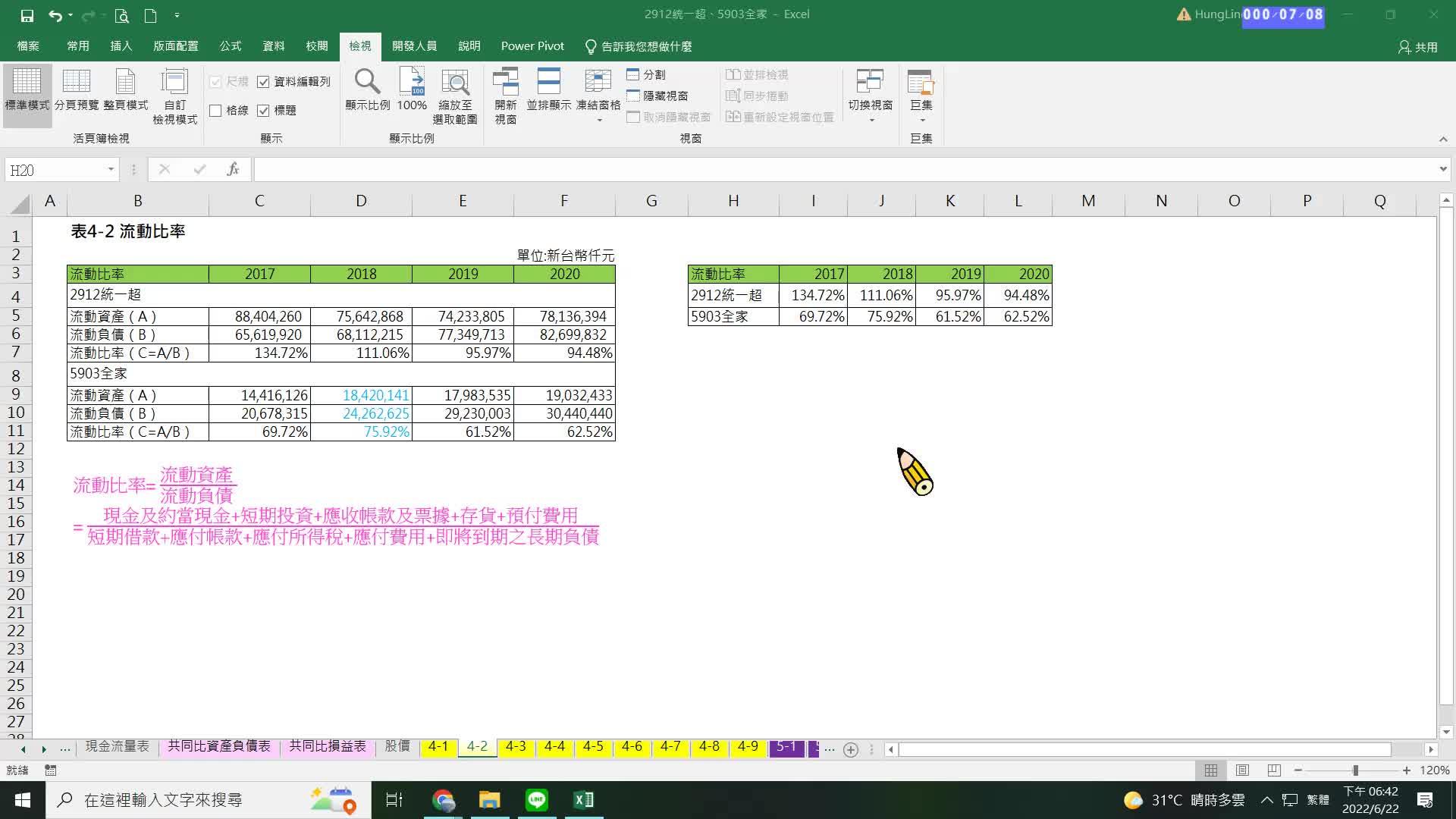This screenshot has height=819, width=1456.
Task: Select cell containing 134.72% in column C
Action: (x=259, y=353)
